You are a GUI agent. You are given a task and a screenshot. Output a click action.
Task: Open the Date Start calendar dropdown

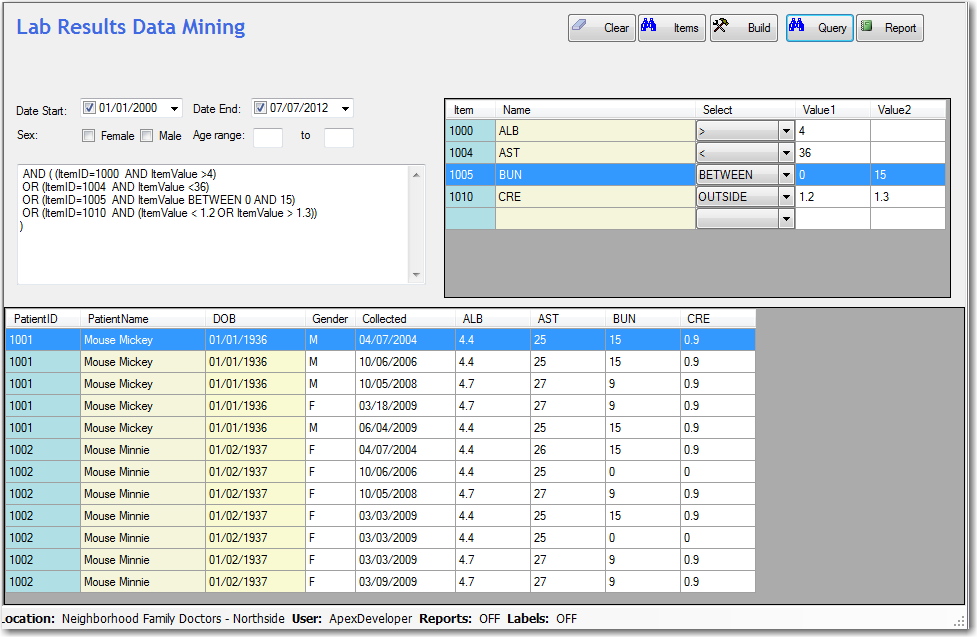pos(174,108)
